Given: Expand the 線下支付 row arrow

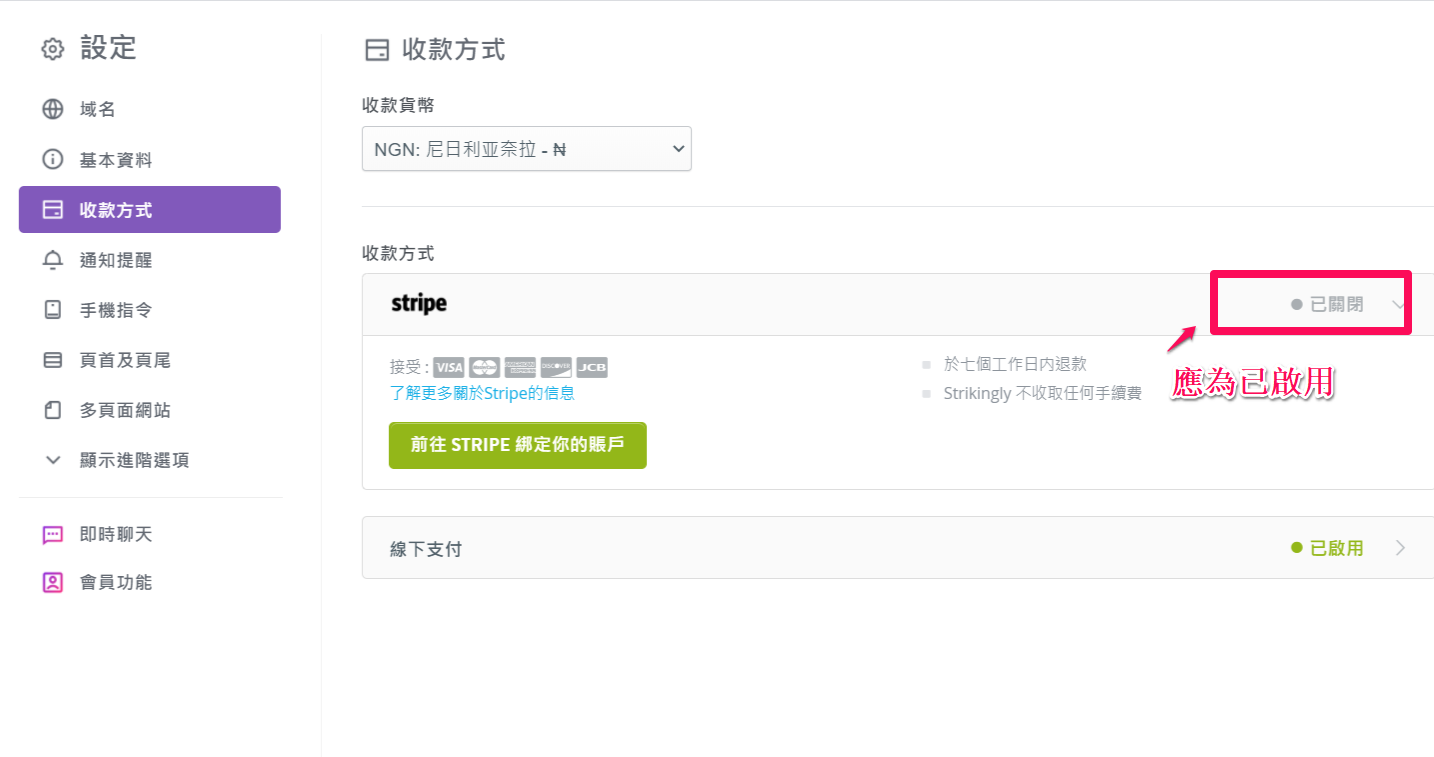Looking at the screenshot, I should click(1400, 548).
